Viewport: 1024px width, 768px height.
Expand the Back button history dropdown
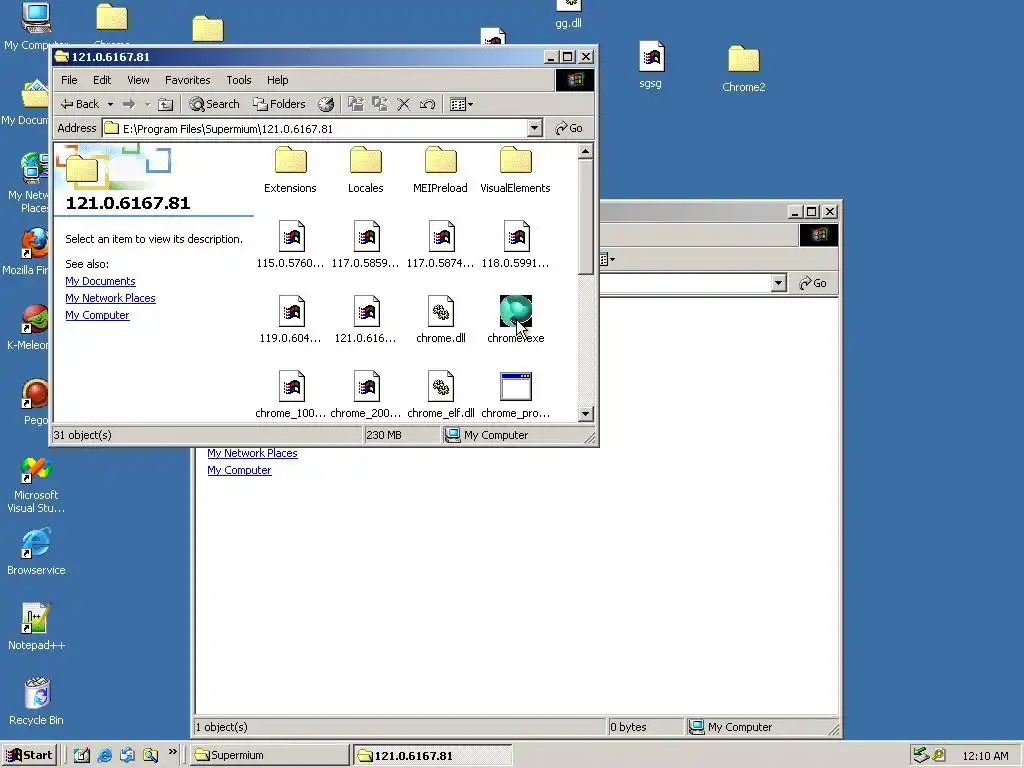point(110,104)
